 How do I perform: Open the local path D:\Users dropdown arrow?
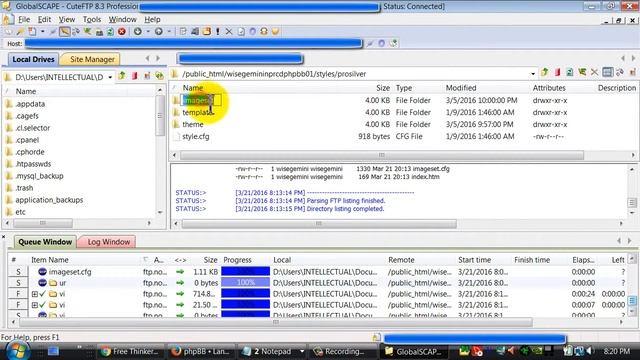tap(110, 77)
